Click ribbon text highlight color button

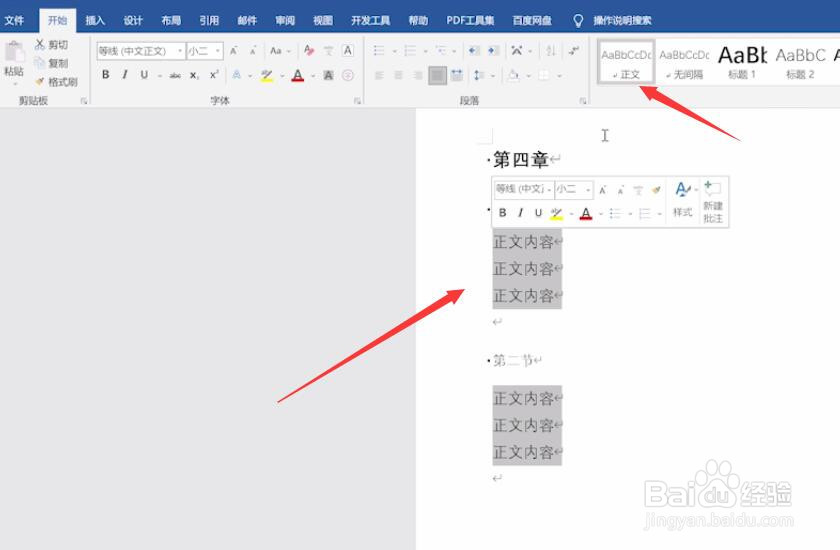(267, 76)
